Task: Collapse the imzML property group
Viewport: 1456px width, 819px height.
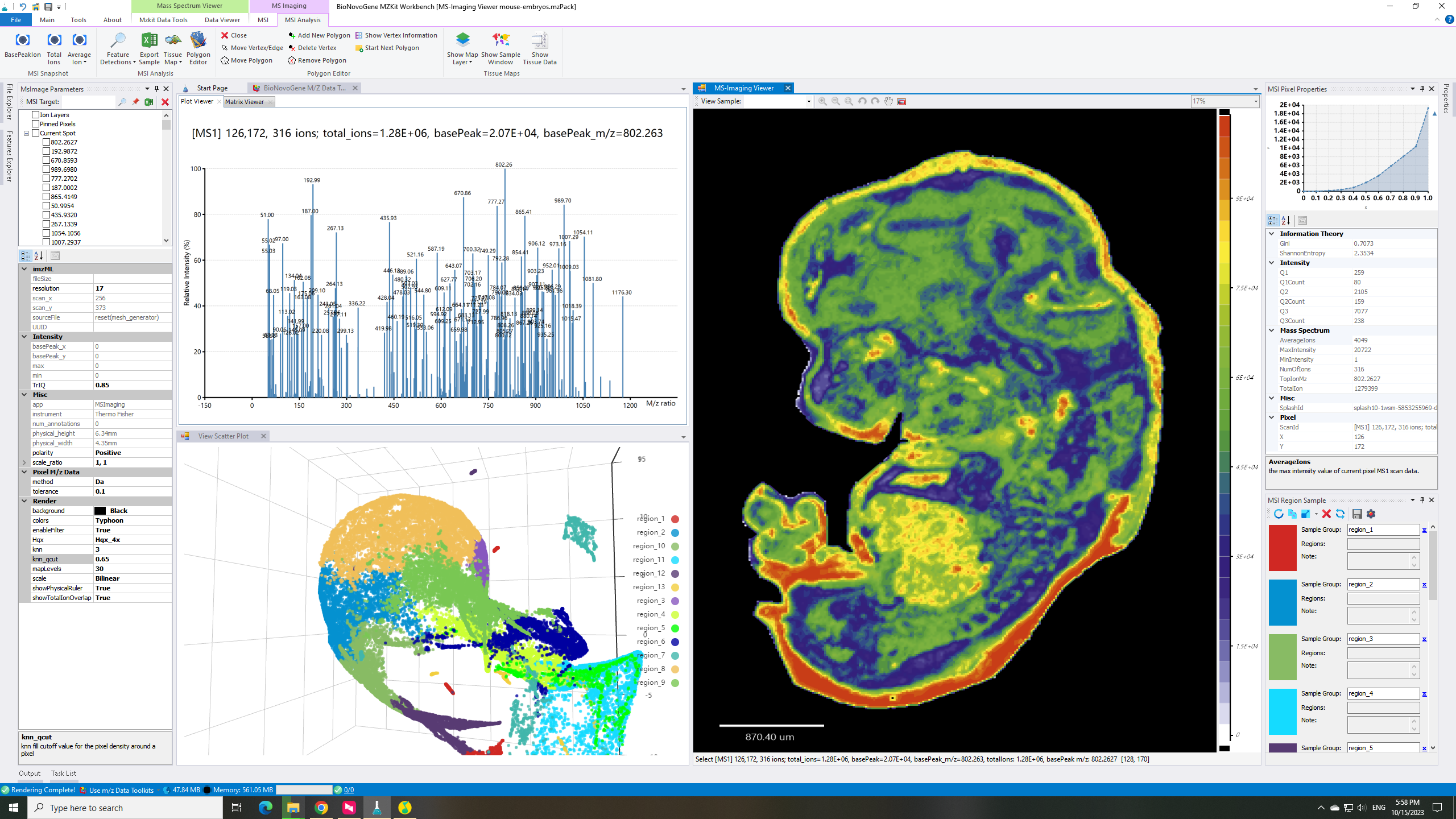Action: tap(24, 269)
